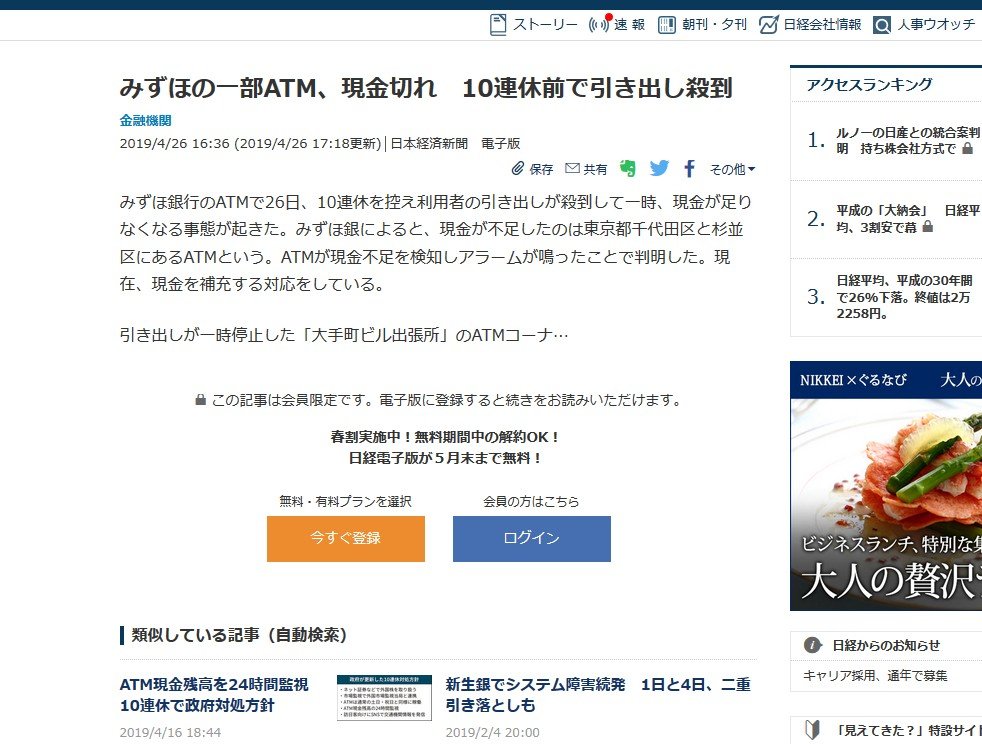
Task: Click the NIKKEI×ぐるなび advertisement banner
Action: tap(886, 486)
